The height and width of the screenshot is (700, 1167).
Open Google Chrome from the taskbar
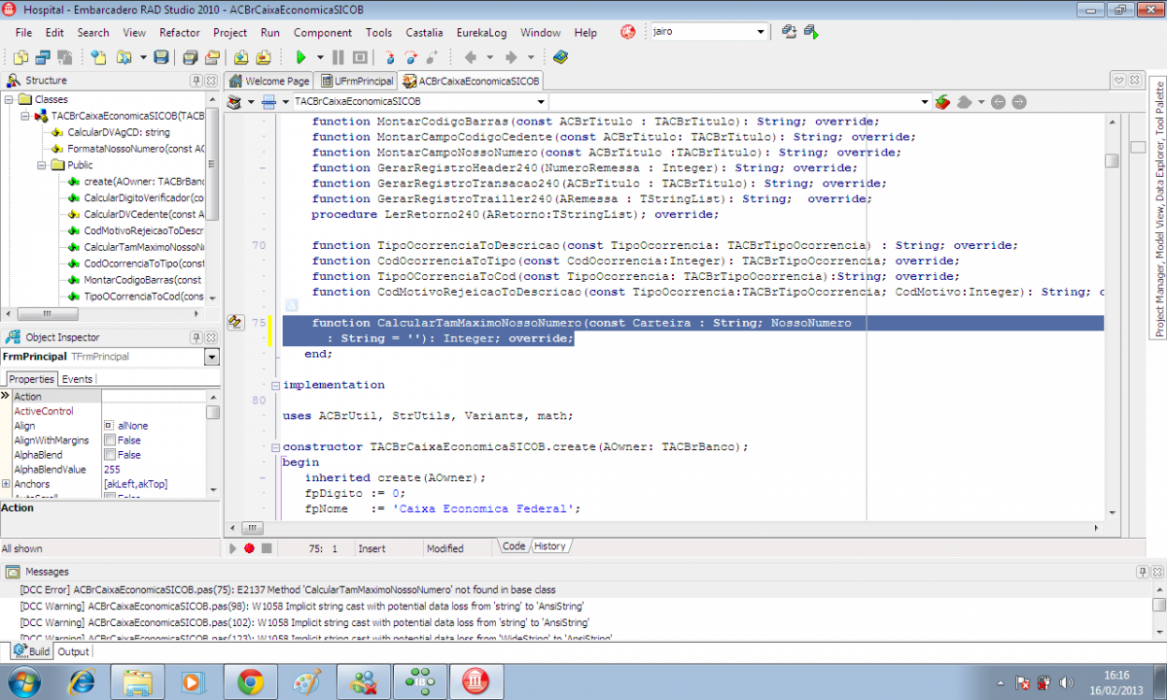coord(250,681)
